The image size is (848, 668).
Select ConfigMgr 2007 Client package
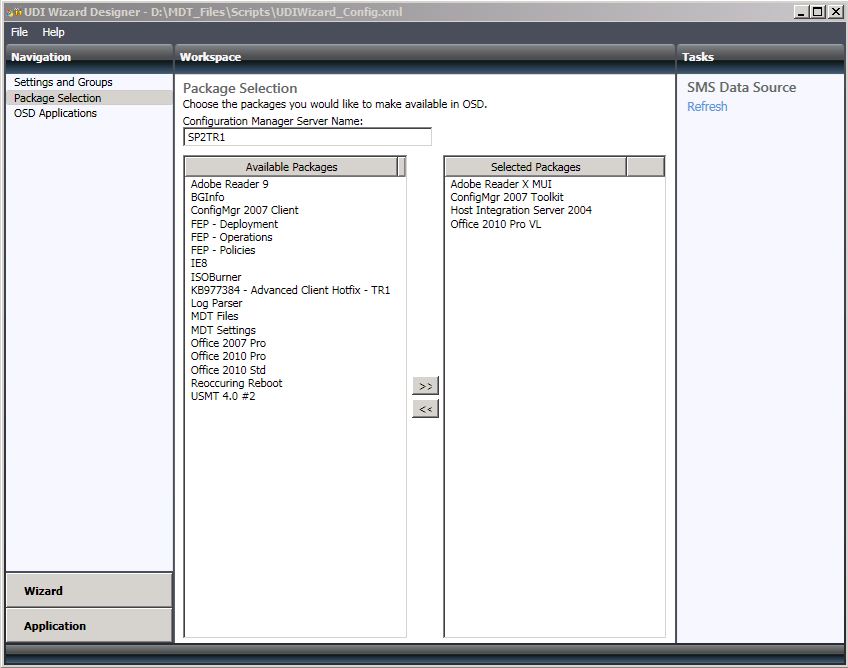(244, 210)
